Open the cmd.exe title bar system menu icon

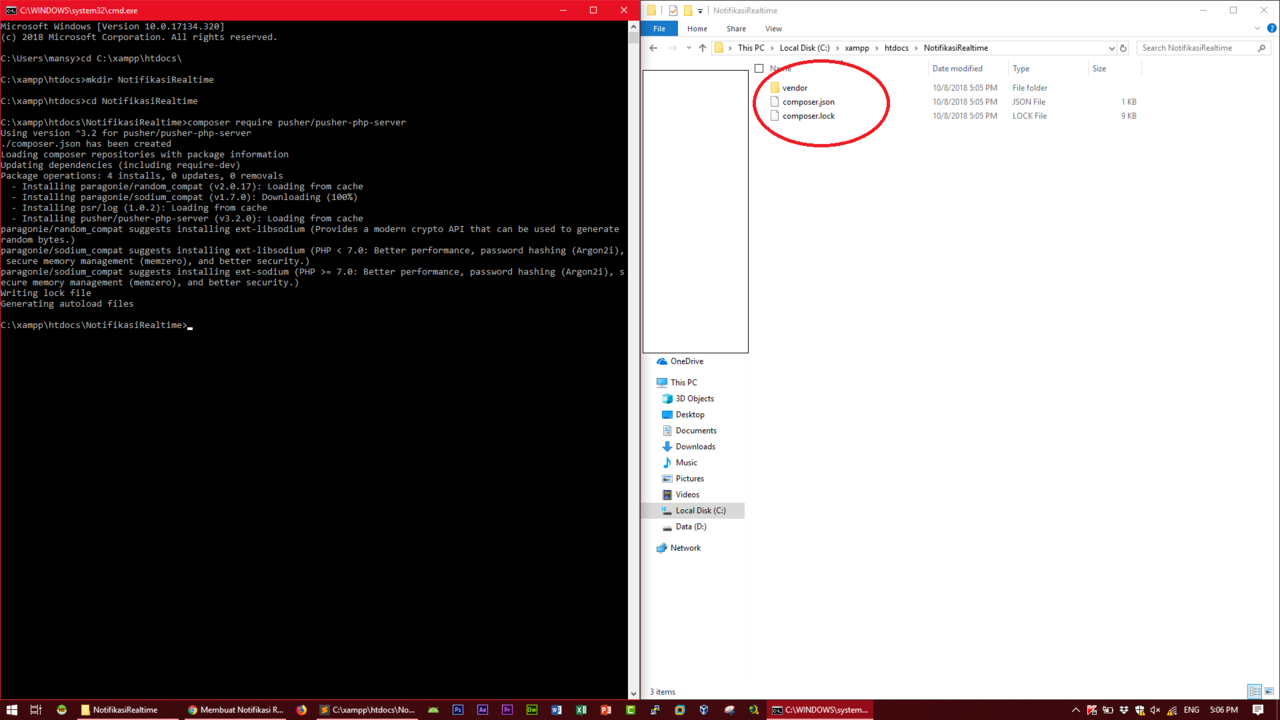10,10
